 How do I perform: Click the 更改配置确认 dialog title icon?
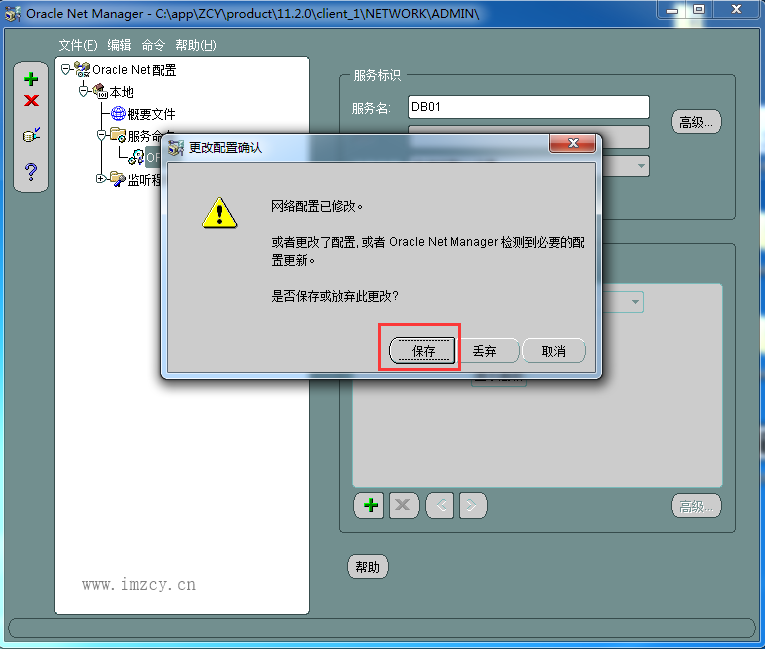[176, 147]
